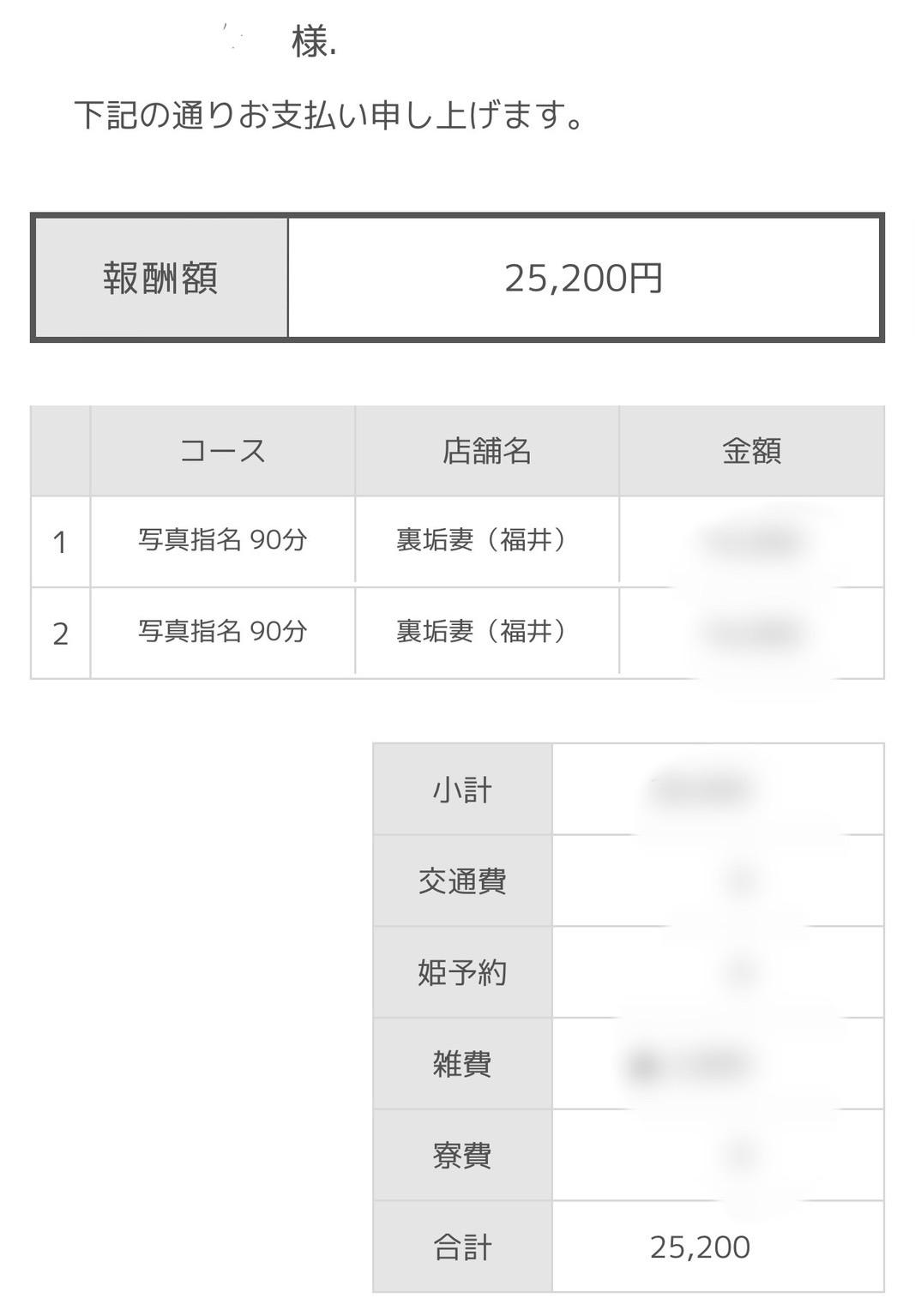The image size is (915, 1316).
Task: Click the 合計 total label
Action: tap(462, 1247)
